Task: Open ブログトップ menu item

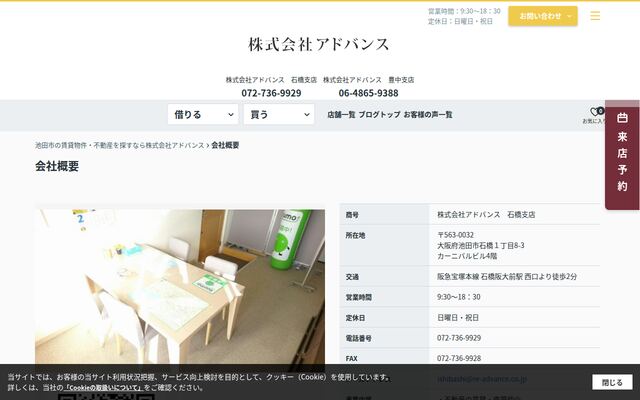Action: tap(380, 115)
